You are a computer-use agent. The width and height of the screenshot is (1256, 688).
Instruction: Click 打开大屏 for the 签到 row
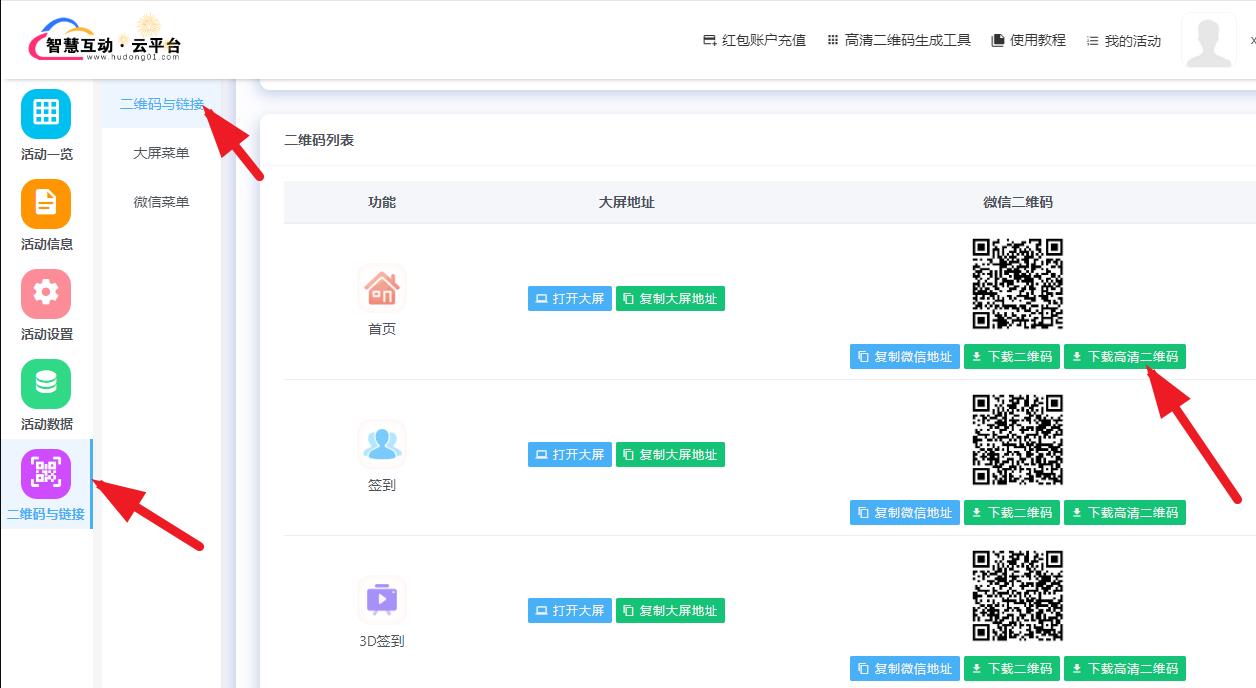pyautogui.click(x=570, y=455)
